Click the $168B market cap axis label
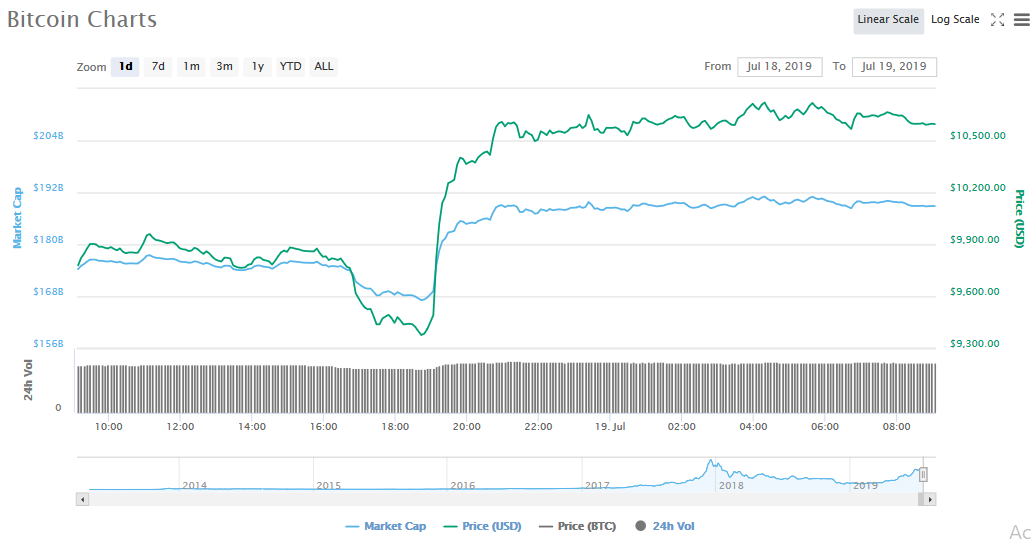 click(49, 291)
